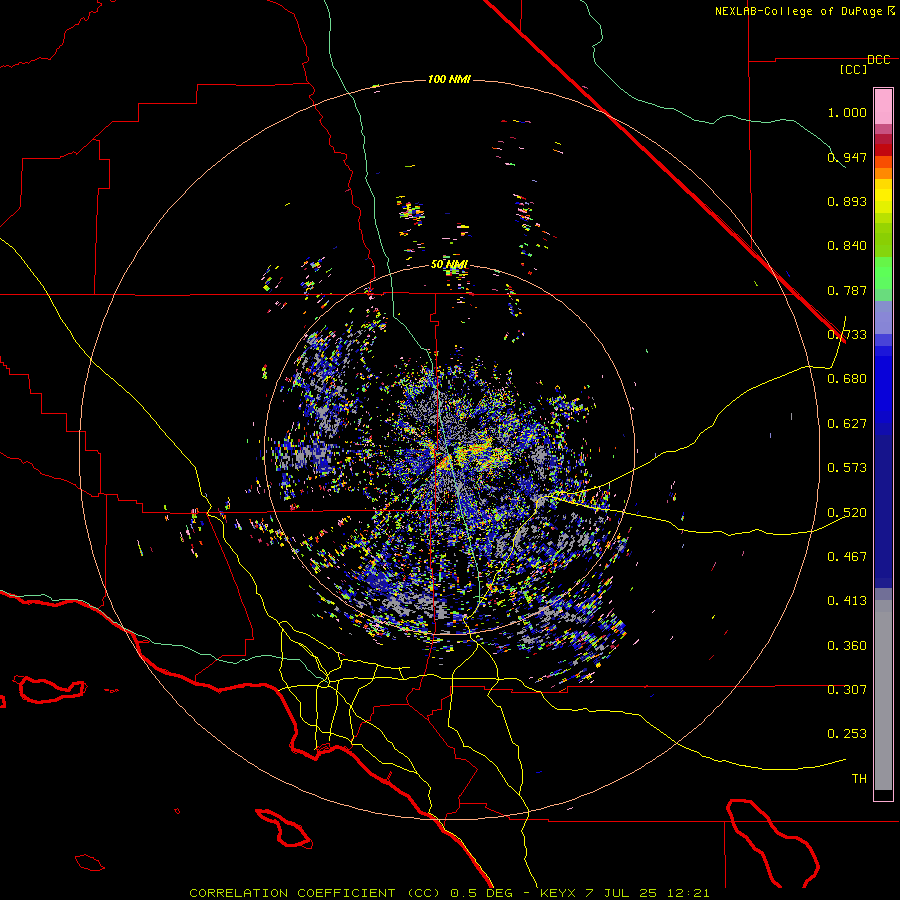Pick the gray segment of the color bar
900x900 pixels.
[883, 695]
